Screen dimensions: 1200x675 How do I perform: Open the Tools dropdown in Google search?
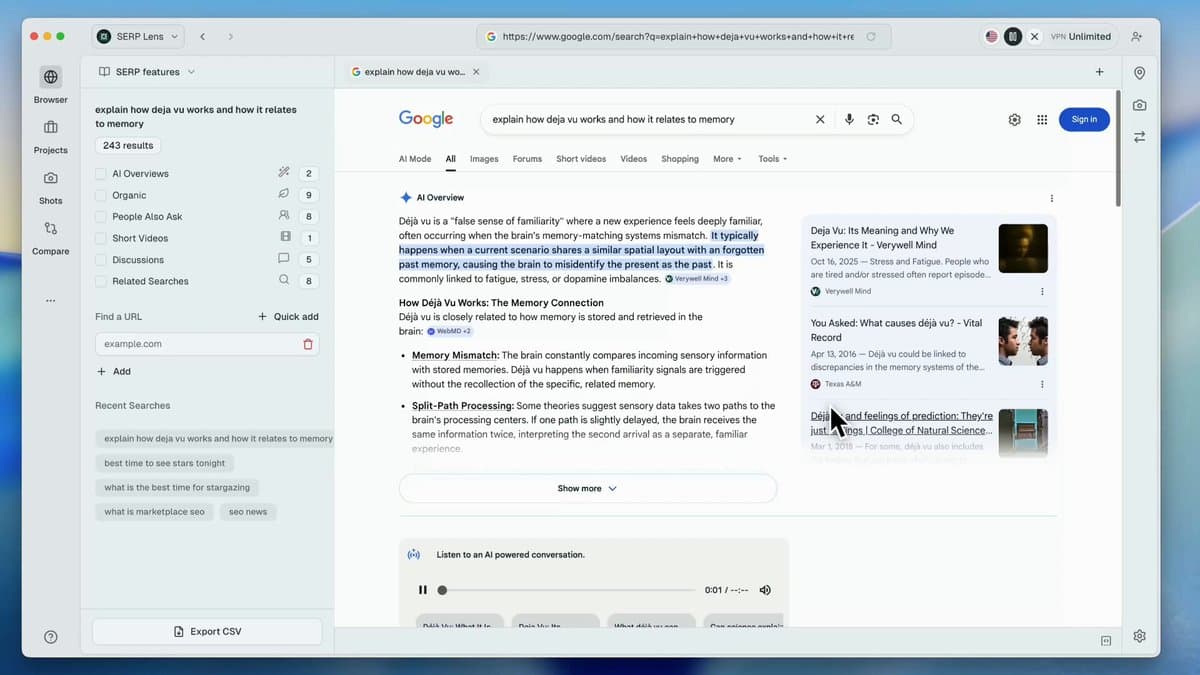click(x=769, y=158)
